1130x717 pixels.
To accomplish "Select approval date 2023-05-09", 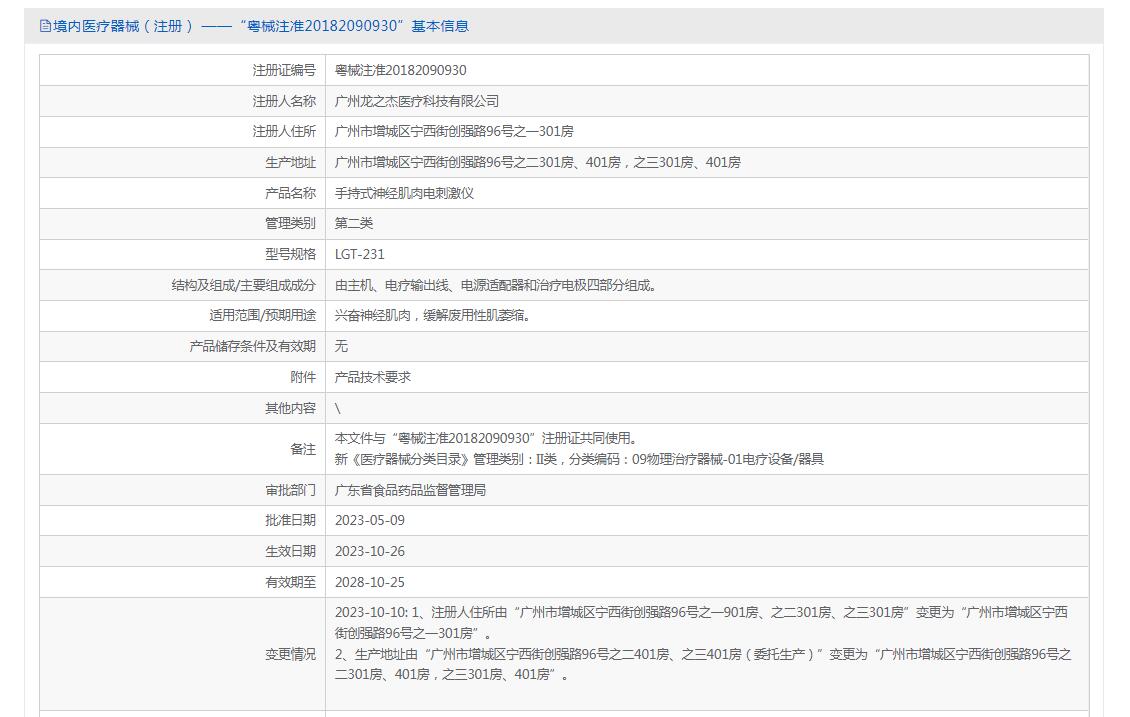I will tap(370, 521).
